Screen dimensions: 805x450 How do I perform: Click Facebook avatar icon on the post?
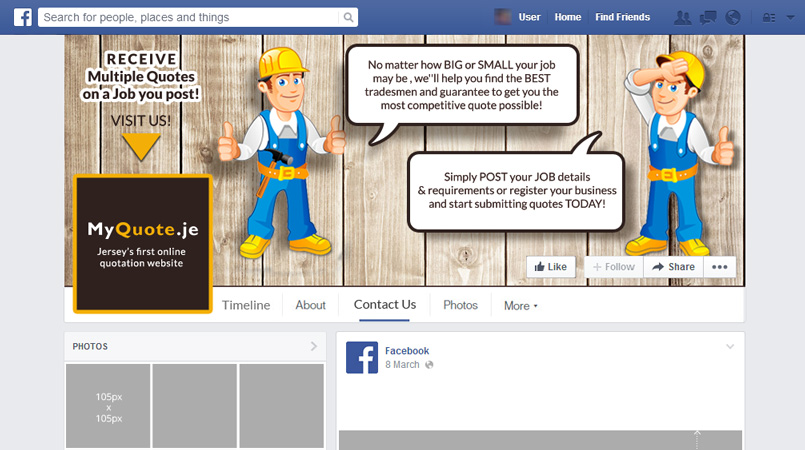pos(361,358)
